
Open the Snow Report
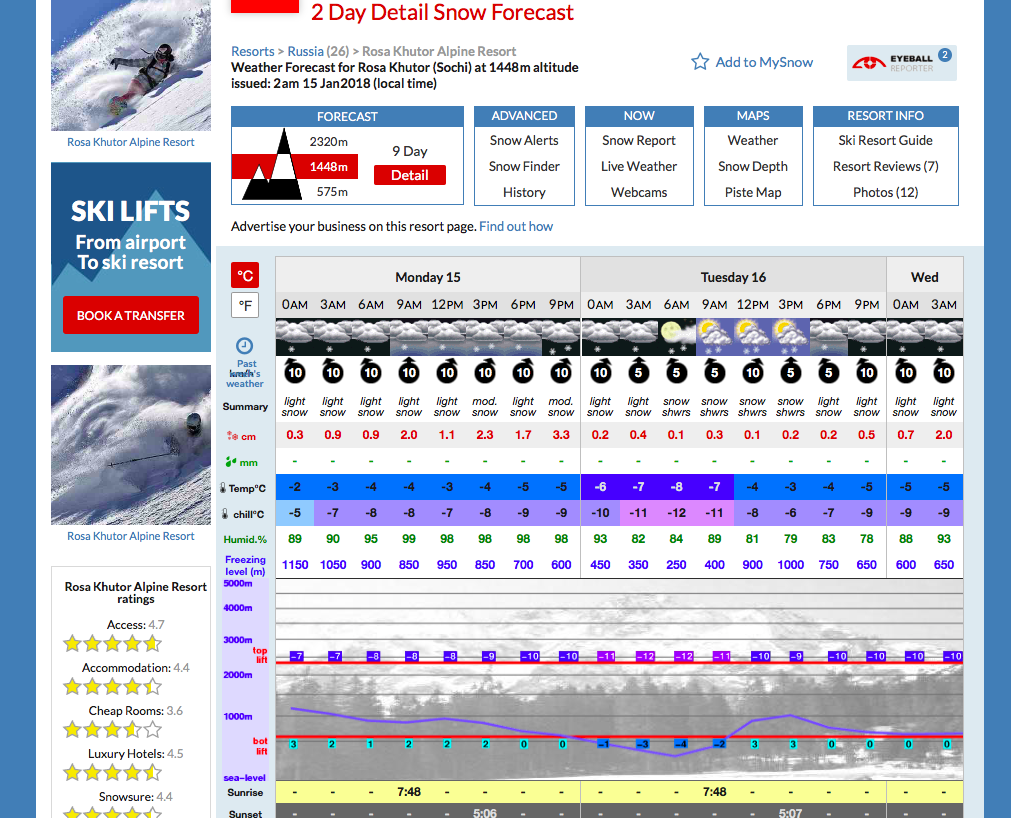coord(639,141)
